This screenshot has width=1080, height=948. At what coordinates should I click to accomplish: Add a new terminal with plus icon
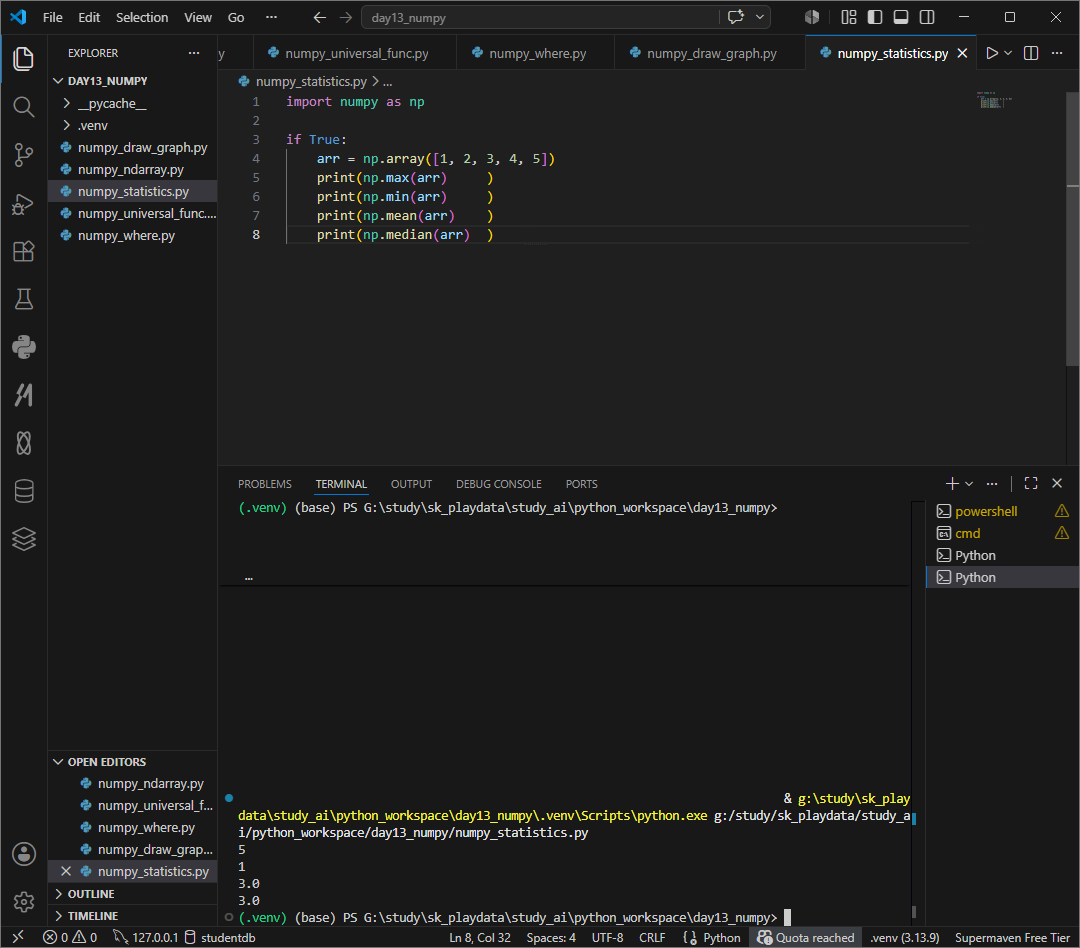click(952, 484)
